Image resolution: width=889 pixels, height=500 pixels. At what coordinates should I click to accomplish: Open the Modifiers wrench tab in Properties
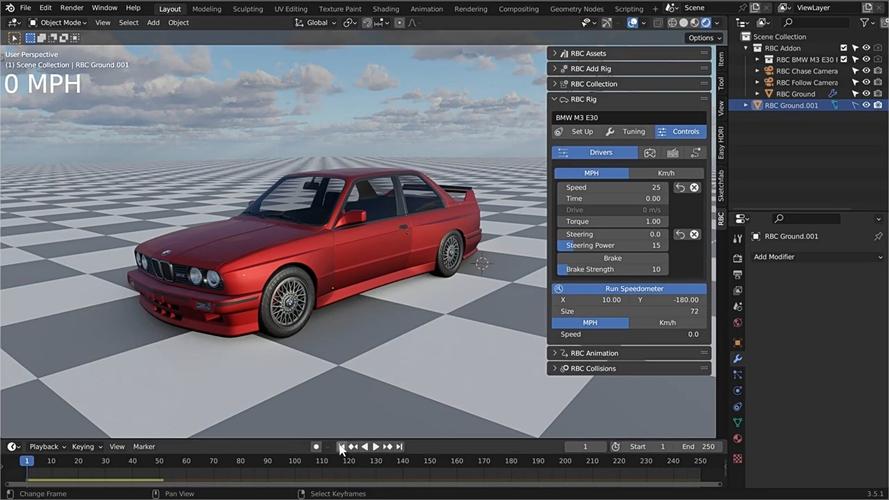[x=738, y=359]
